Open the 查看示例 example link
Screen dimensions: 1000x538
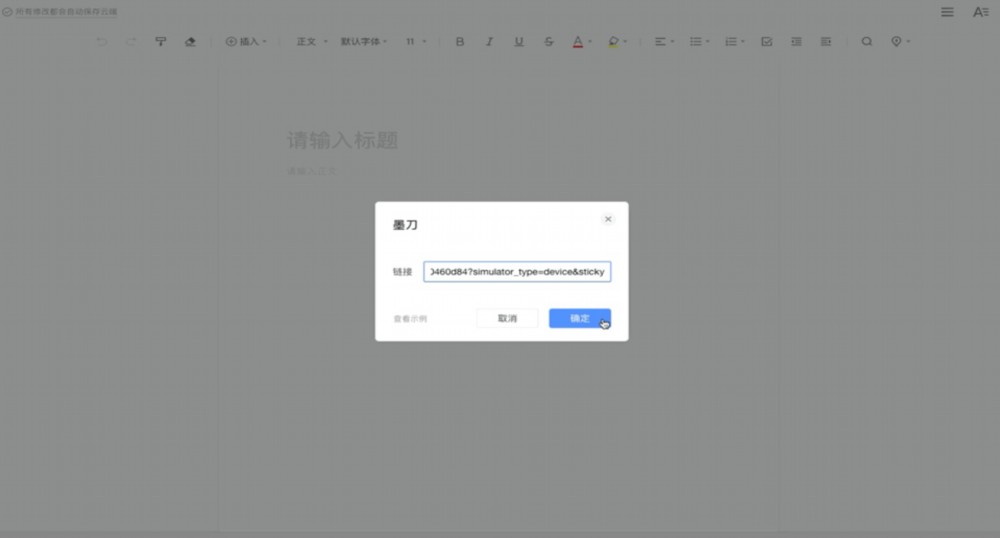coord(410,319)
